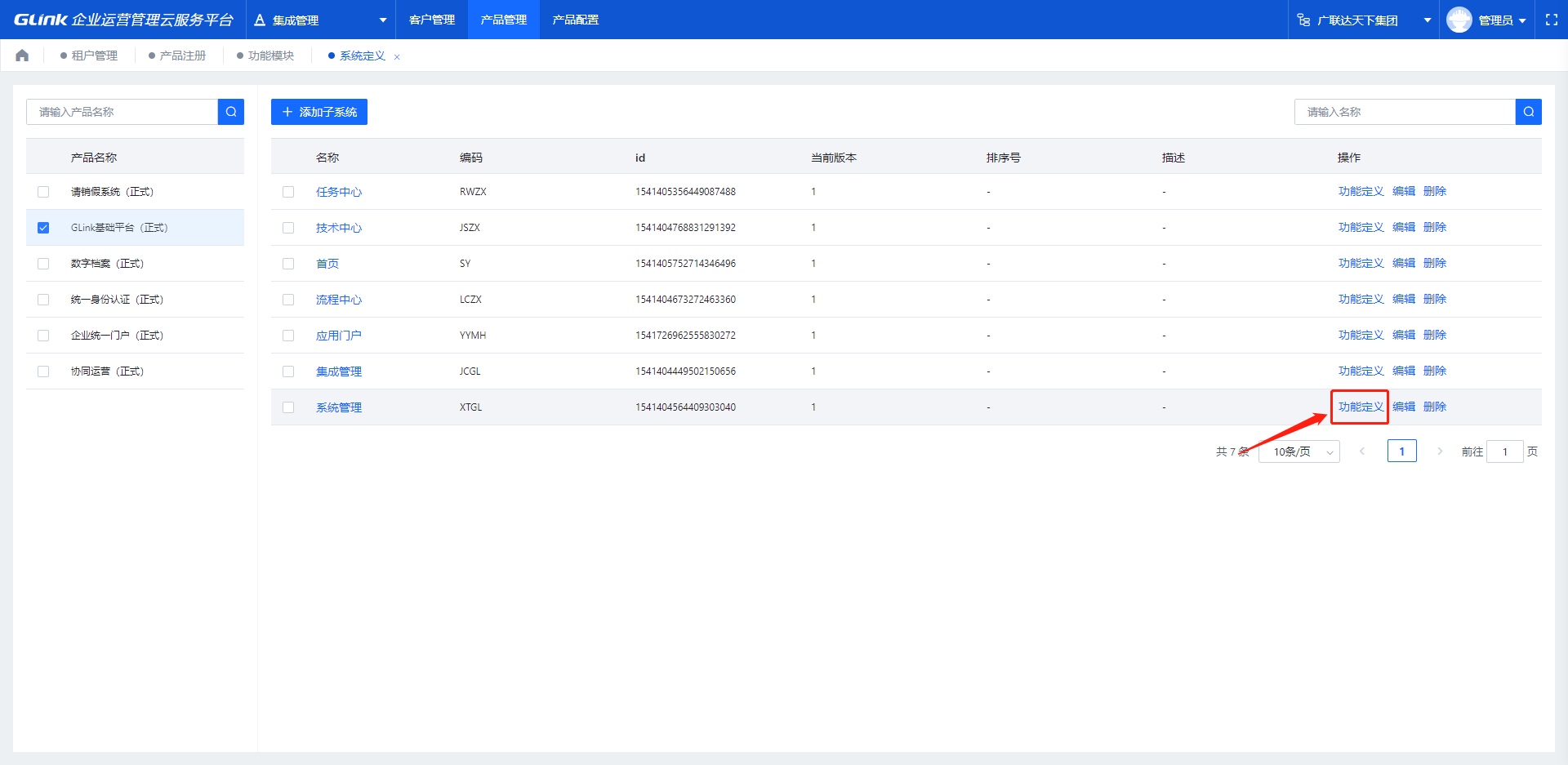Click 删除 for 应用门户 row
Screen dimensions: 1568x765
1435,335
